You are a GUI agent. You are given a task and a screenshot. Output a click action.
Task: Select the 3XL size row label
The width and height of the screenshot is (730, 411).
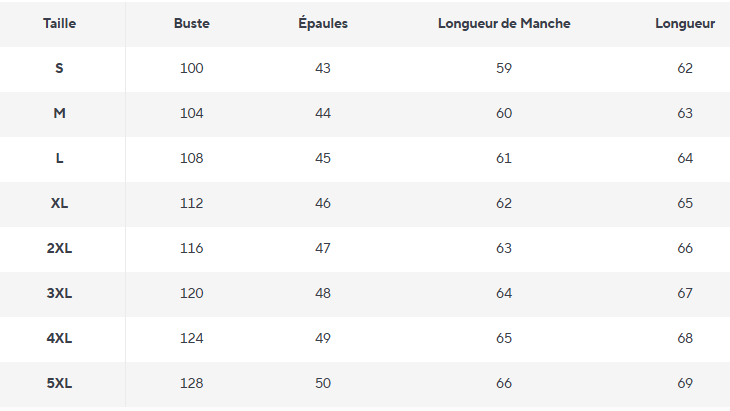pos(59,294)
